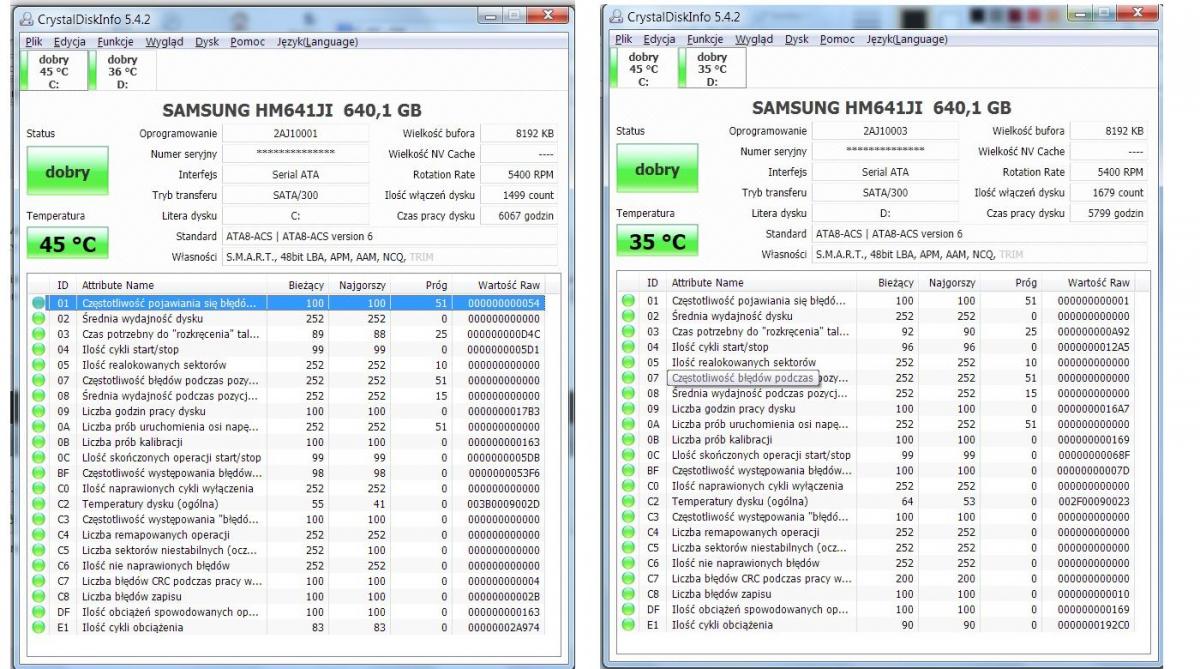Click the CrystalDiskInfo app icon in left window title bar
Screen dimensions: 1200x669
click(x=25, y=19)
